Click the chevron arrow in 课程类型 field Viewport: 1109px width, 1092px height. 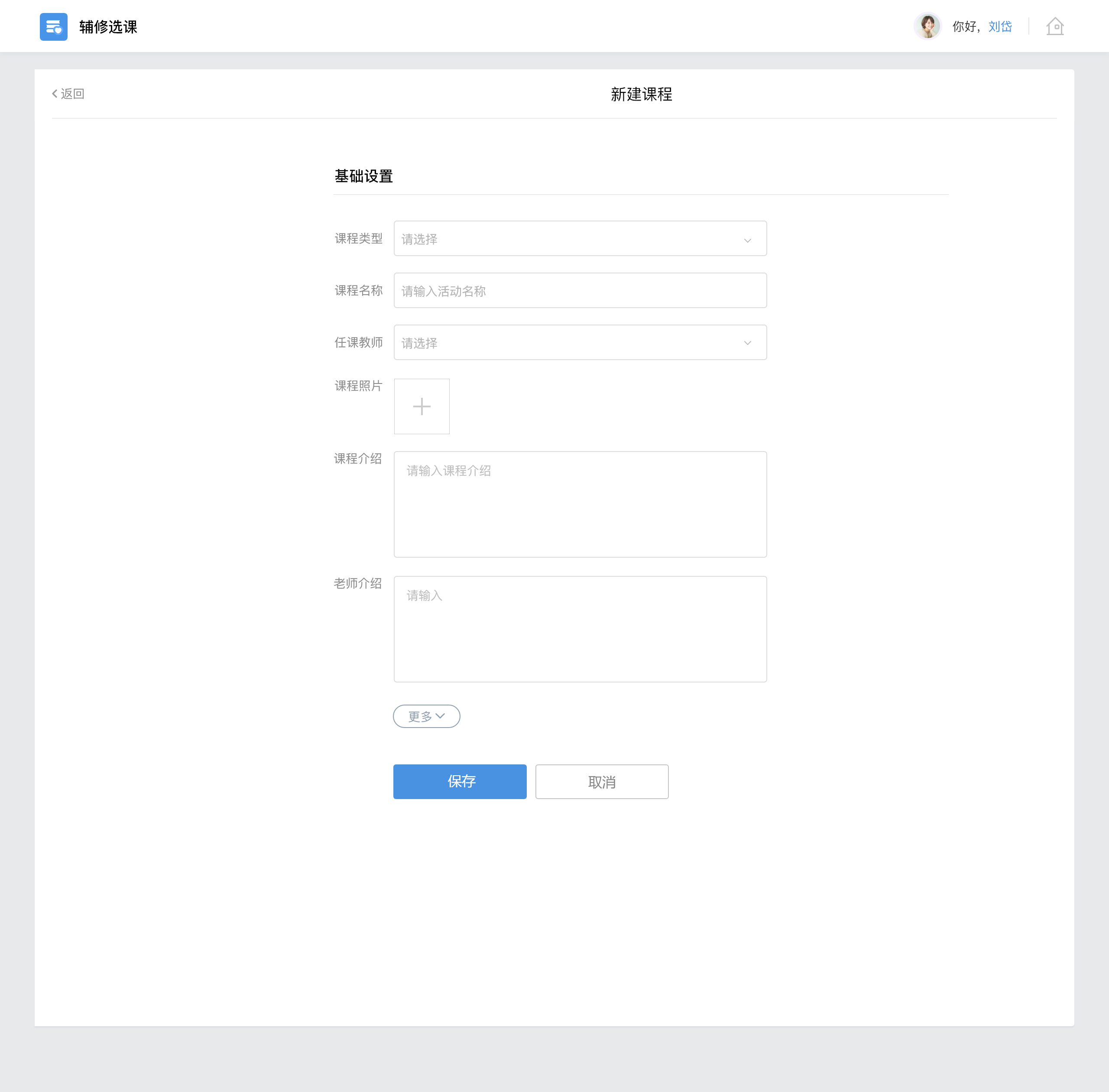[747, 240]
